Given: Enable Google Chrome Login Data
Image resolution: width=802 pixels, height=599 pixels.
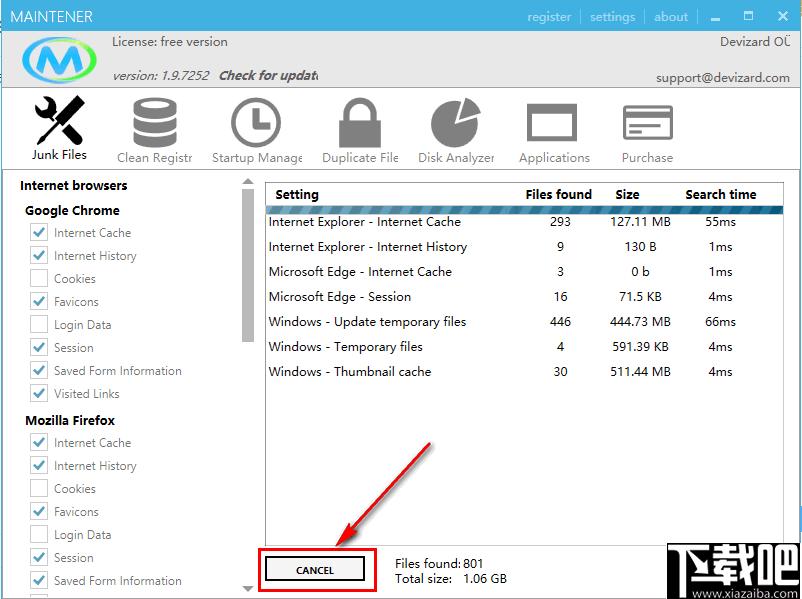Looking at the screenshot, I should pos(39,324).
